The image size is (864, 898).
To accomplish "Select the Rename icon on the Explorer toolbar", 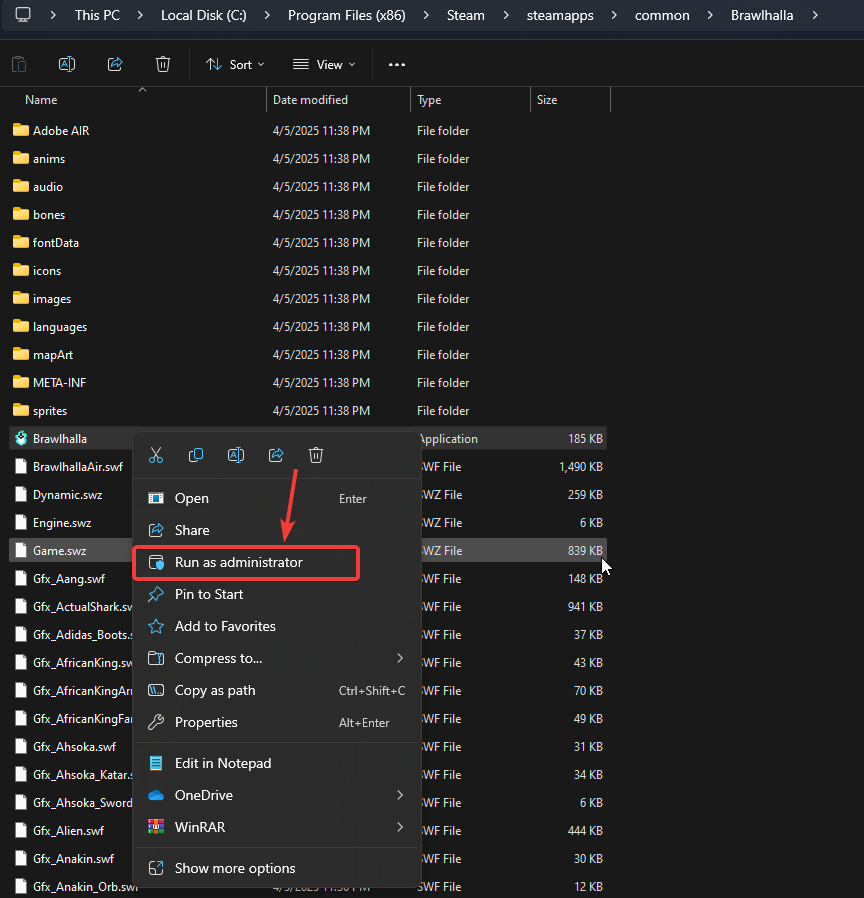I will point(66,63).
